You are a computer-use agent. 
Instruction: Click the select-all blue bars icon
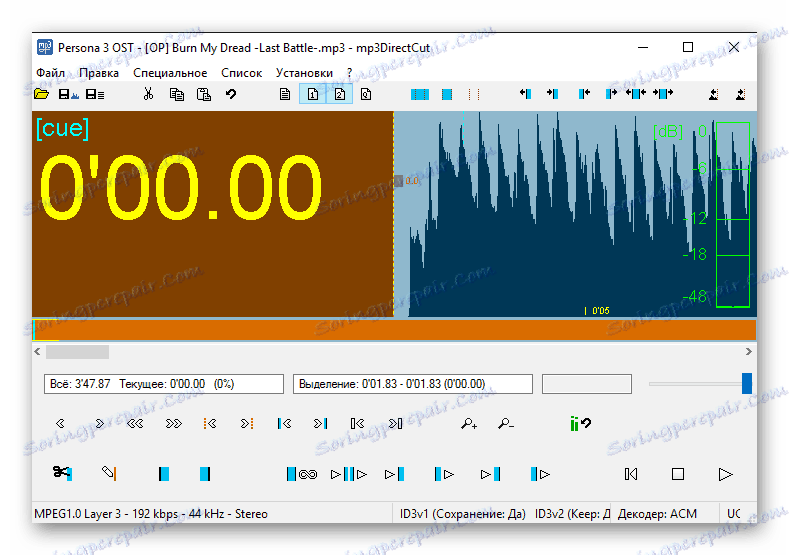tap(420, 94)
